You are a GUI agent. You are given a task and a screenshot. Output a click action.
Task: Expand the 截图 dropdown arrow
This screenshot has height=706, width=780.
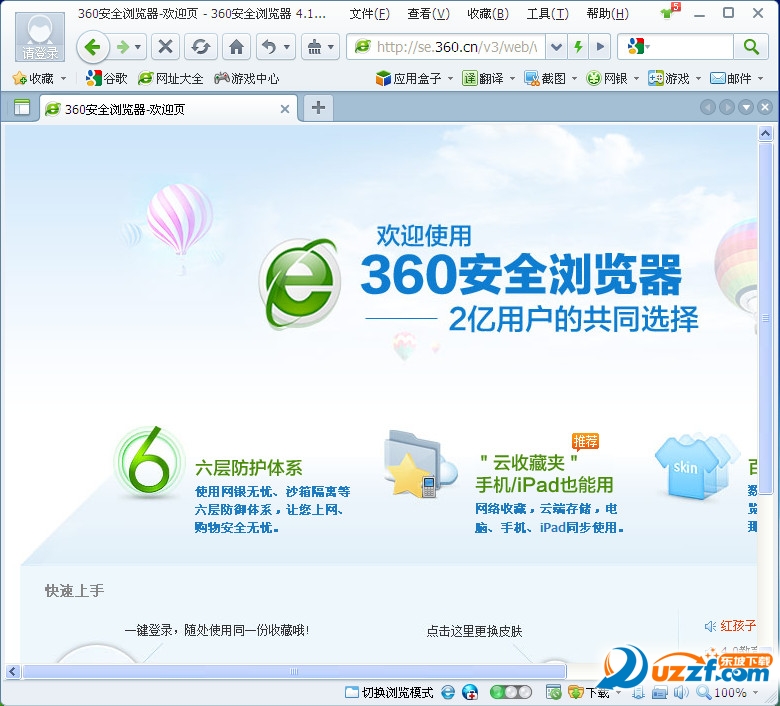click(575, 79)
